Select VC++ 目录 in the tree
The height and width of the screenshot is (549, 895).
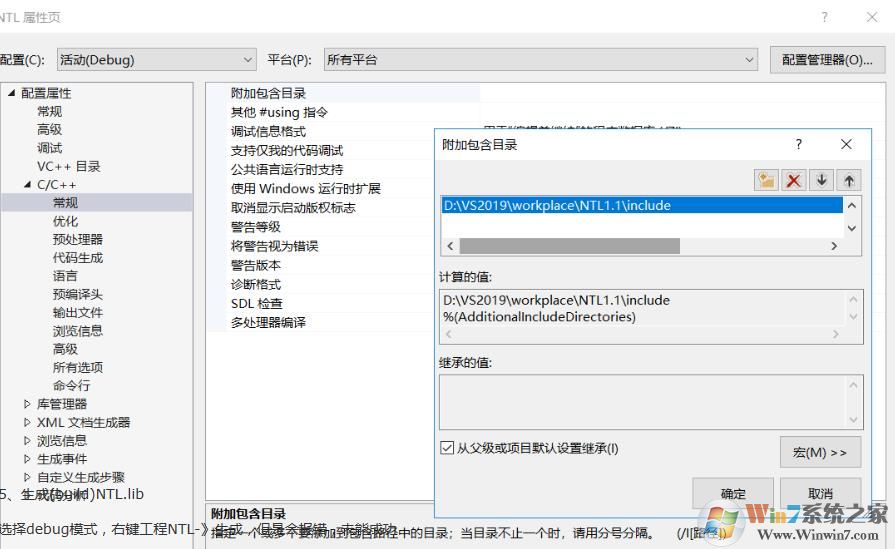click(68, 166)
